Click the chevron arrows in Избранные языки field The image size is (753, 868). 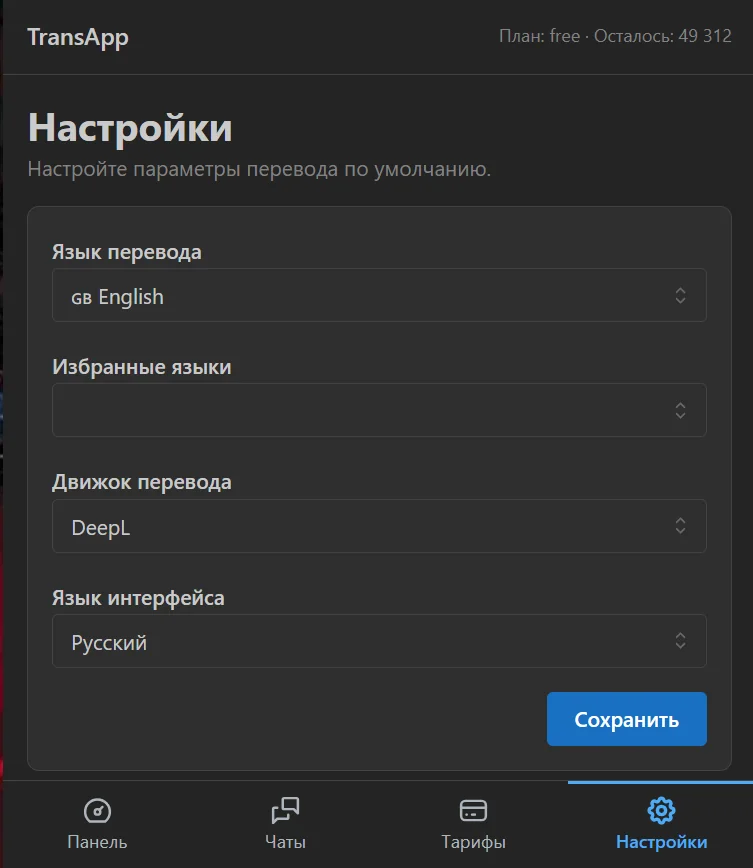coord(680,410)
